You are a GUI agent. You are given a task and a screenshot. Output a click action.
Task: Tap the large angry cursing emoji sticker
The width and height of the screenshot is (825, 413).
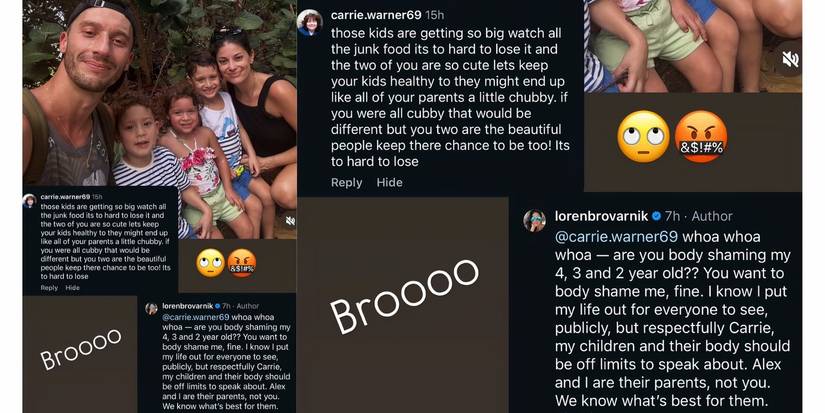pyautogui.click(x=701, y=136)
